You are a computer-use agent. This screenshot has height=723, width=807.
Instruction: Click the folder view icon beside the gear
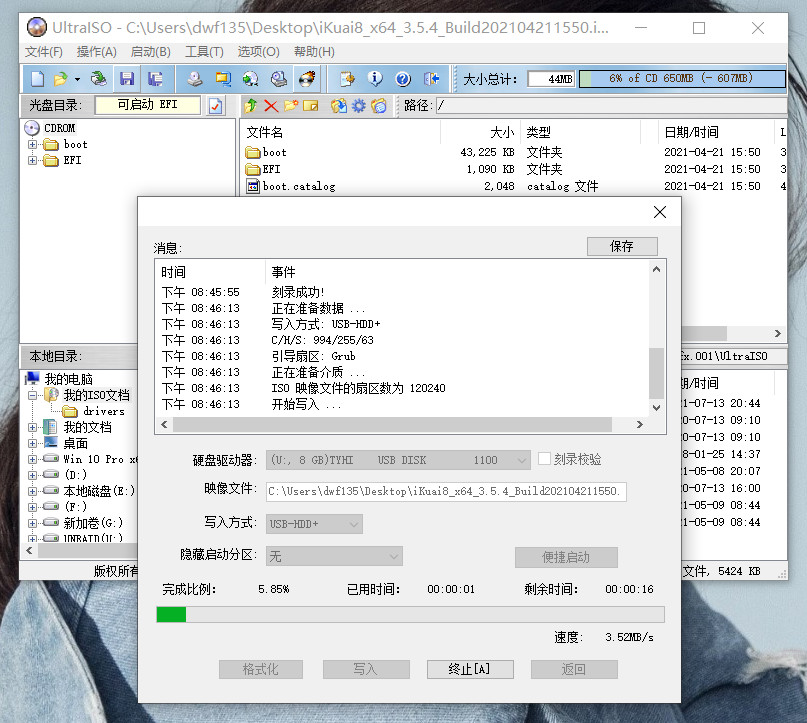tap(379, 106)
